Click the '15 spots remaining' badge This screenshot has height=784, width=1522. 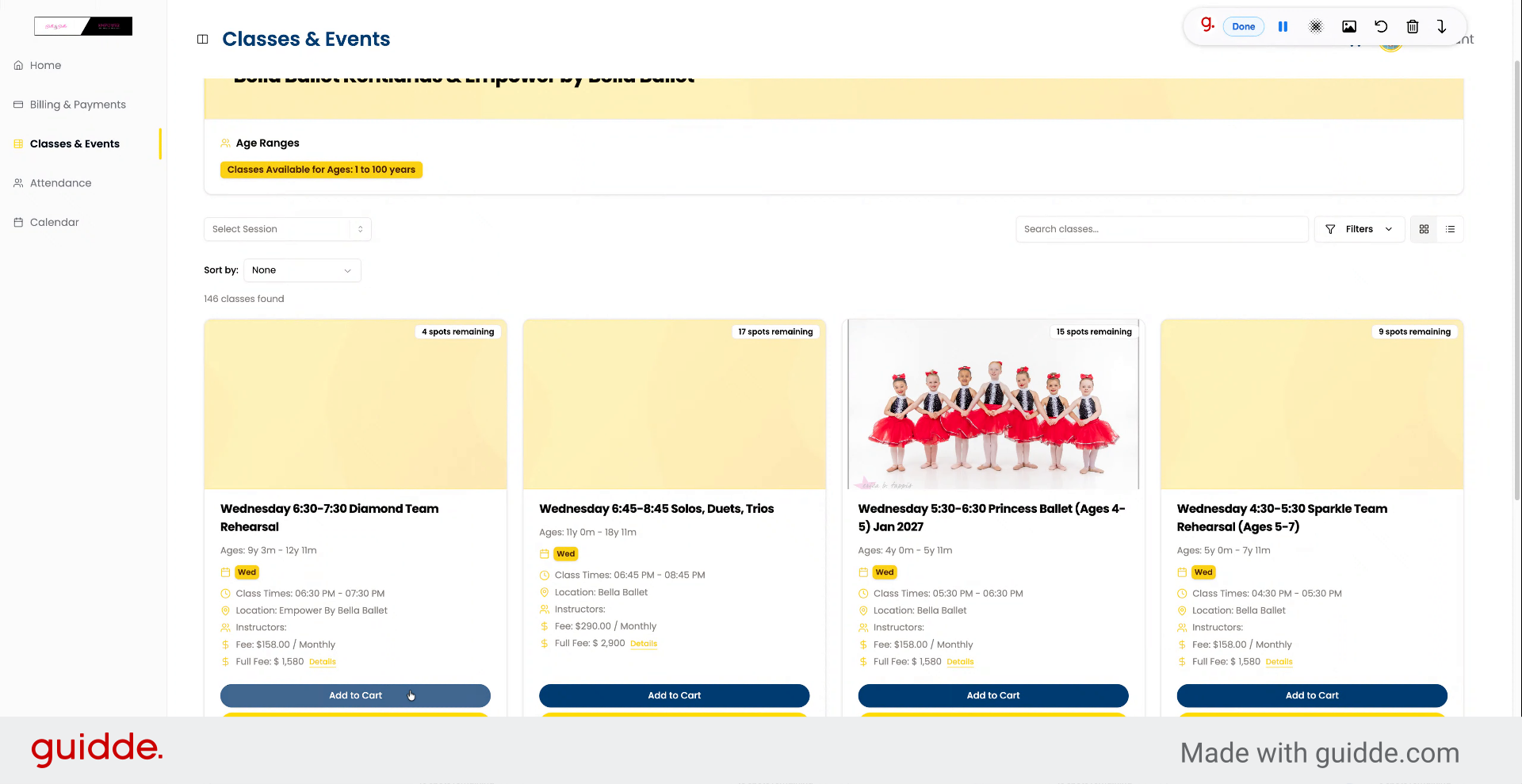[x=1094, y=332]
